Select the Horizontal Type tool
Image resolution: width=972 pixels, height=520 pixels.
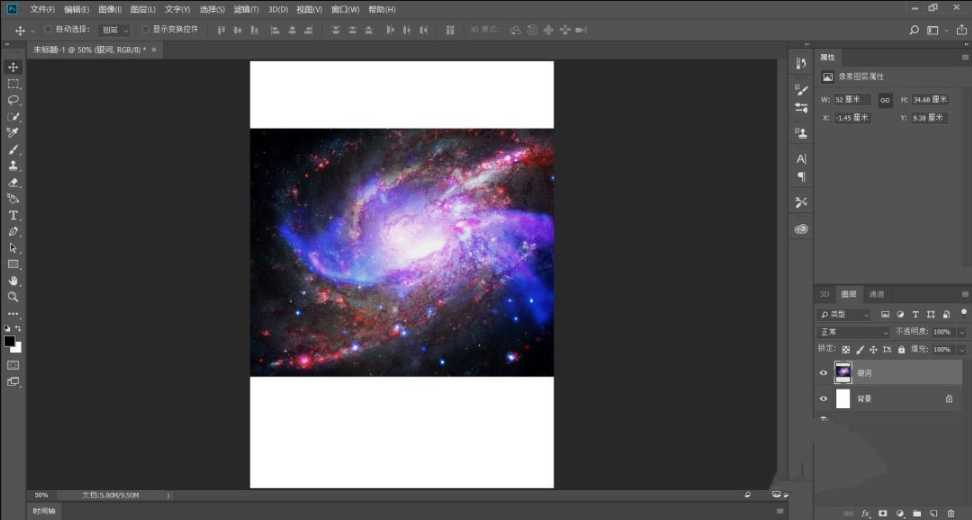(14, 215)
